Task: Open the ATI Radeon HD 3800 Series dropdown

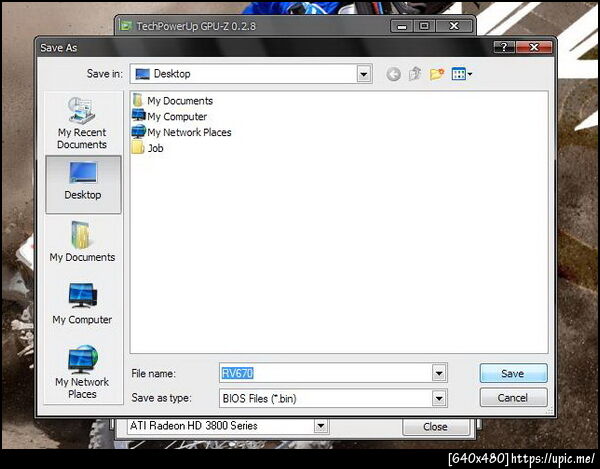Action: pyautogui.click(x=321, y=426)
